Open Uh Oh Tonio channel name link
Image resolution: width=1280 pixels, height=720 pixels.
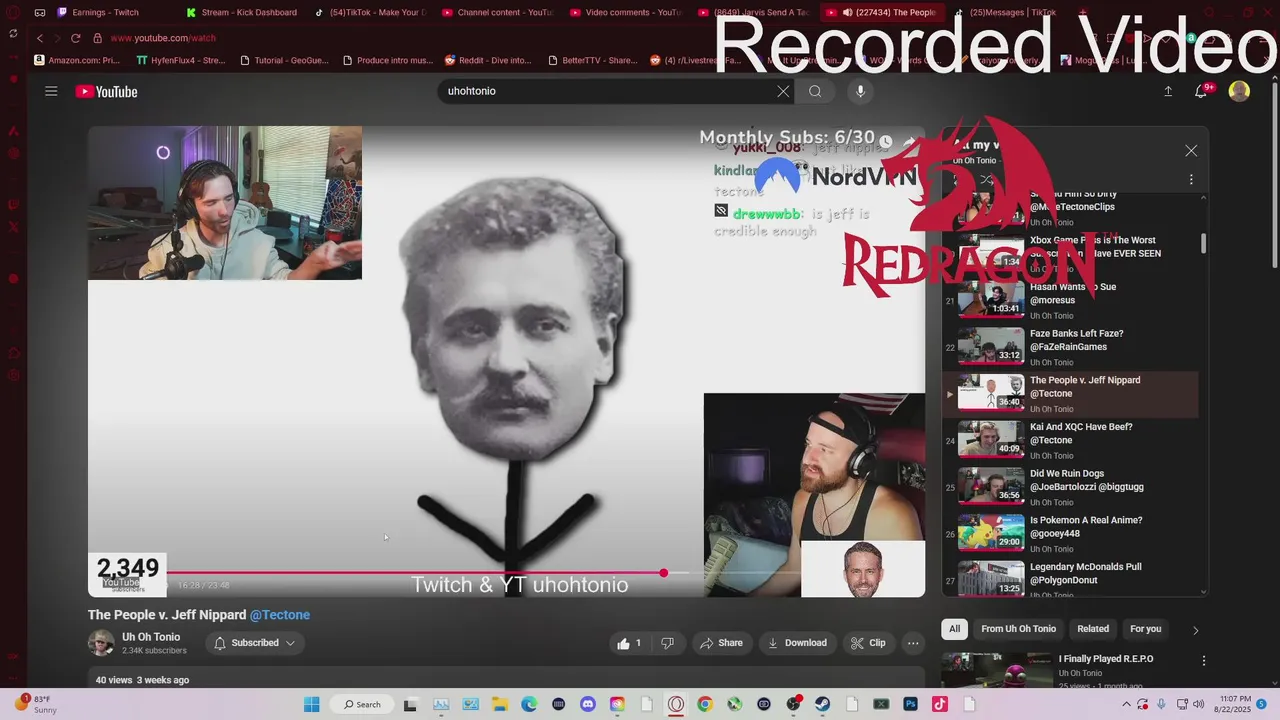click(151, 637)
